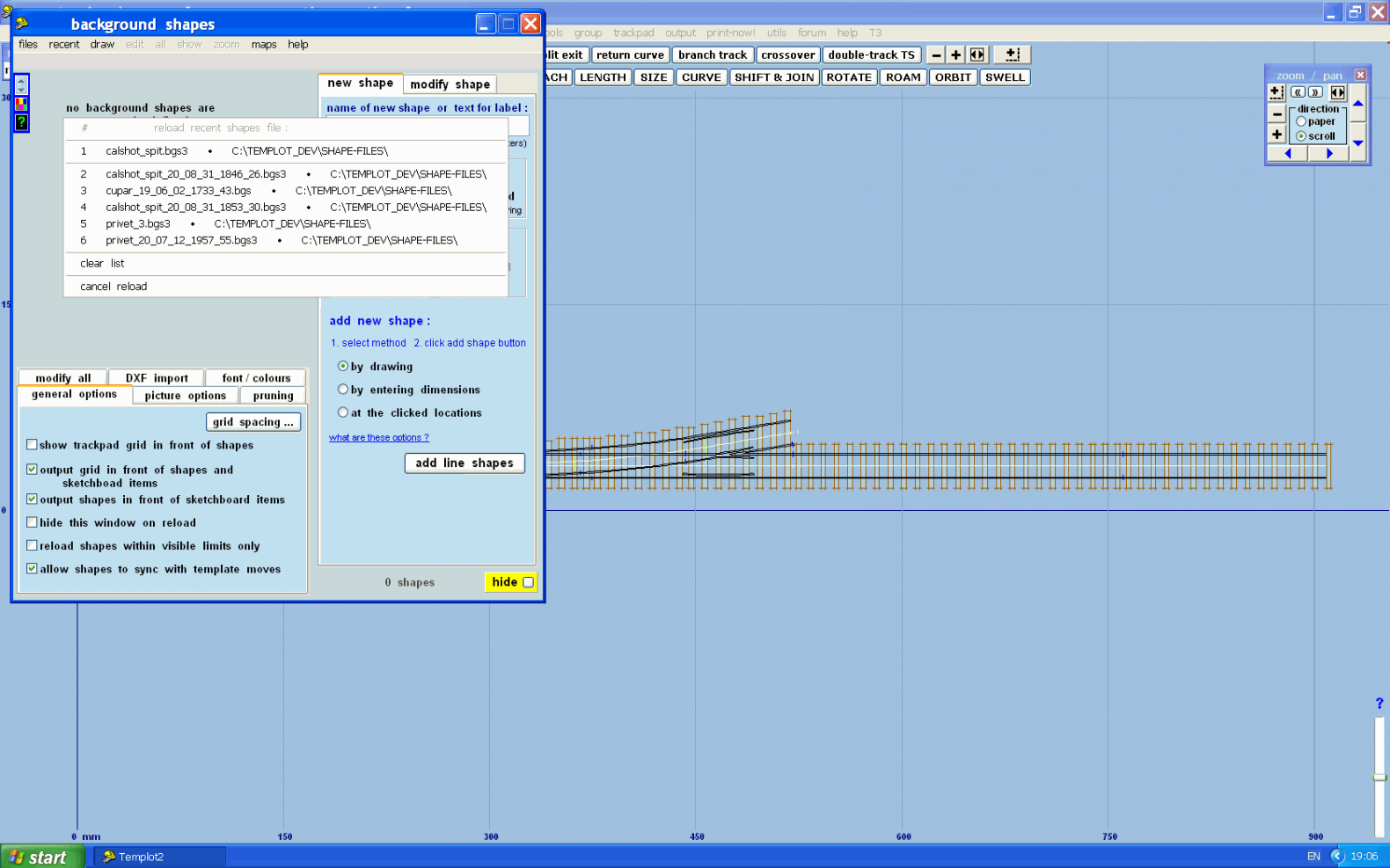Screen dimensions: 1390x868
Task: Choose 'cancel reload' menu entry
Action: click(x=286, y=287)
